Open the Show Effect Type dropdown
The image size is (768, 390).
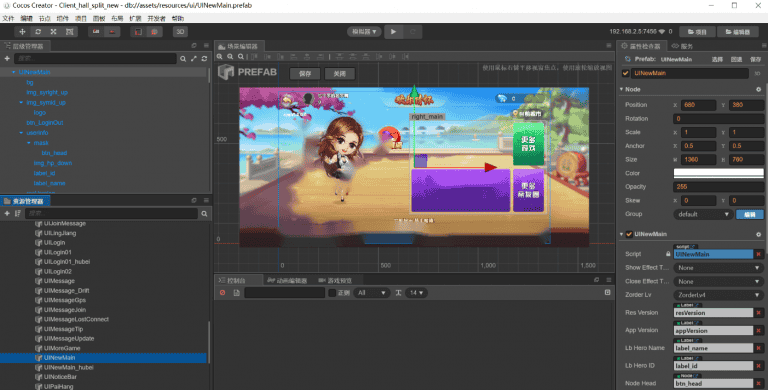point(719,268)
